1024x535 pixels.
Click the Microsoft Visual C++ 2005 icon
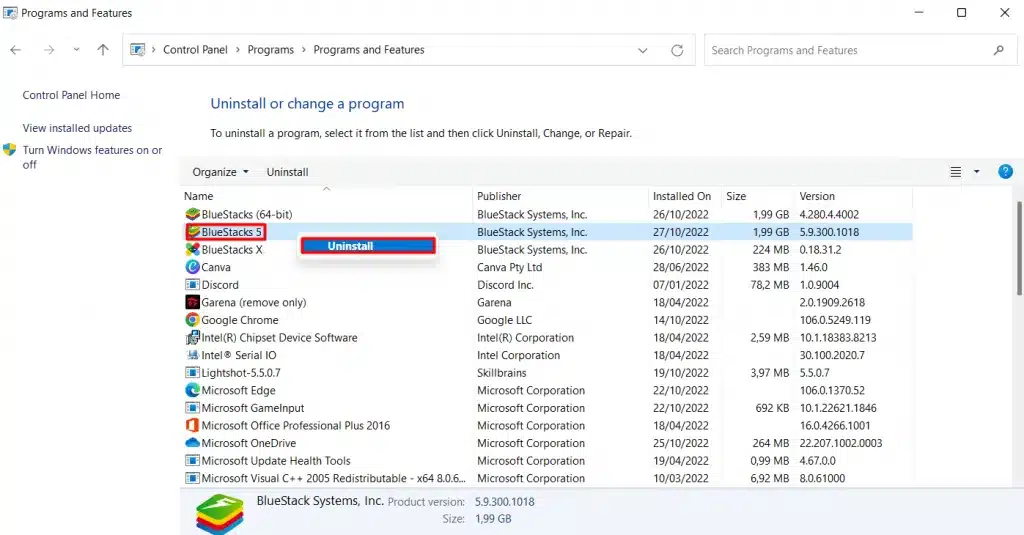coord(192,478)
